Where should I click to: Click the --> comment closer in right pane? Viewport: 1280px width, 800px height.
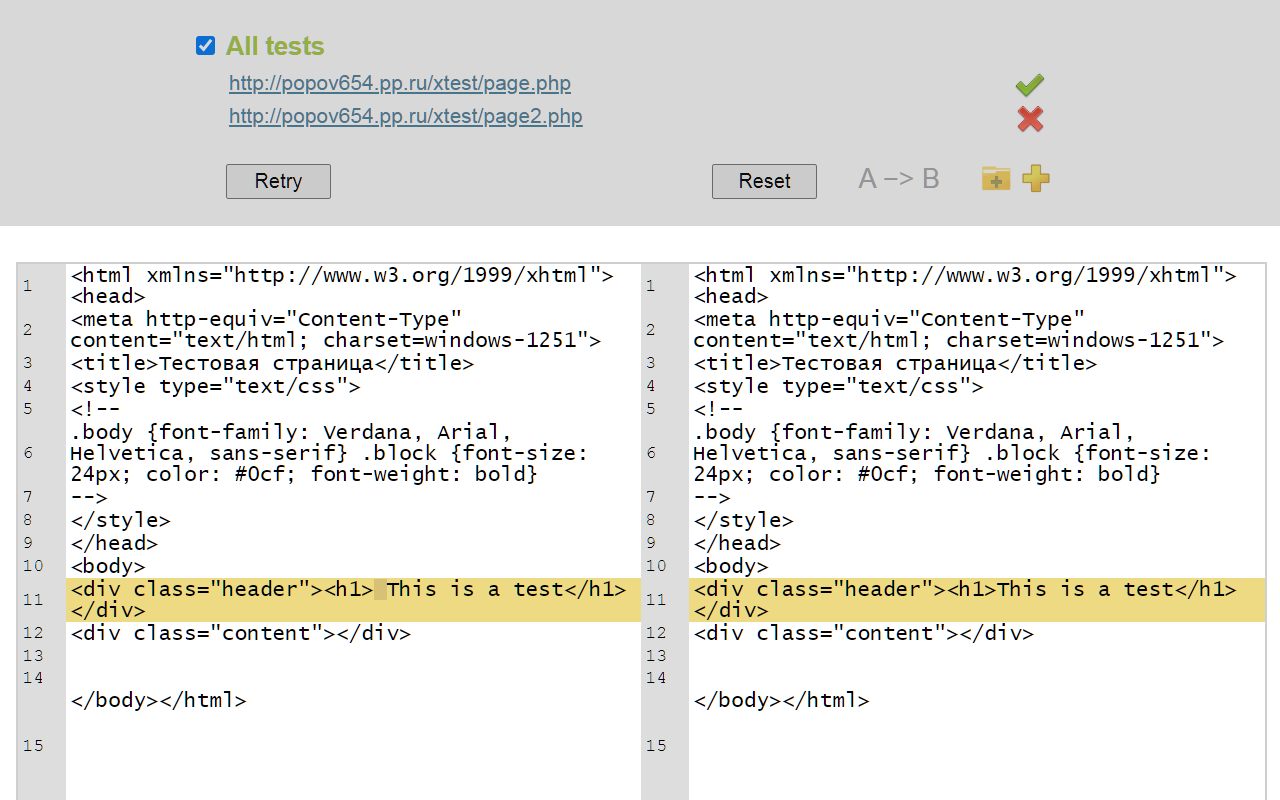pos(712,497)
